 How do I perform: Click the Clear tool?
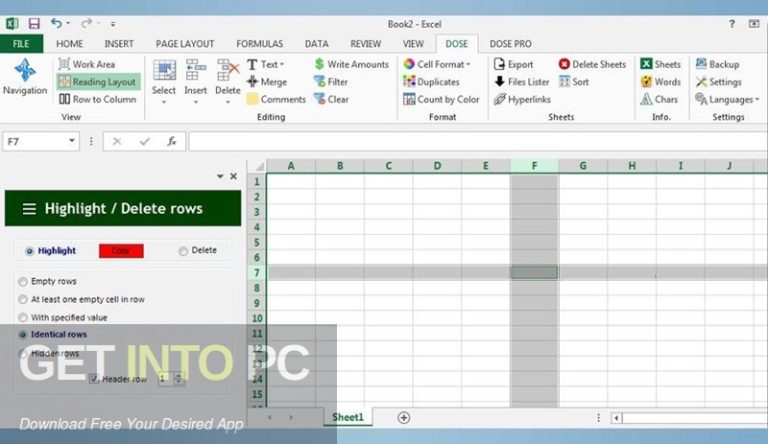coord(332,99)
